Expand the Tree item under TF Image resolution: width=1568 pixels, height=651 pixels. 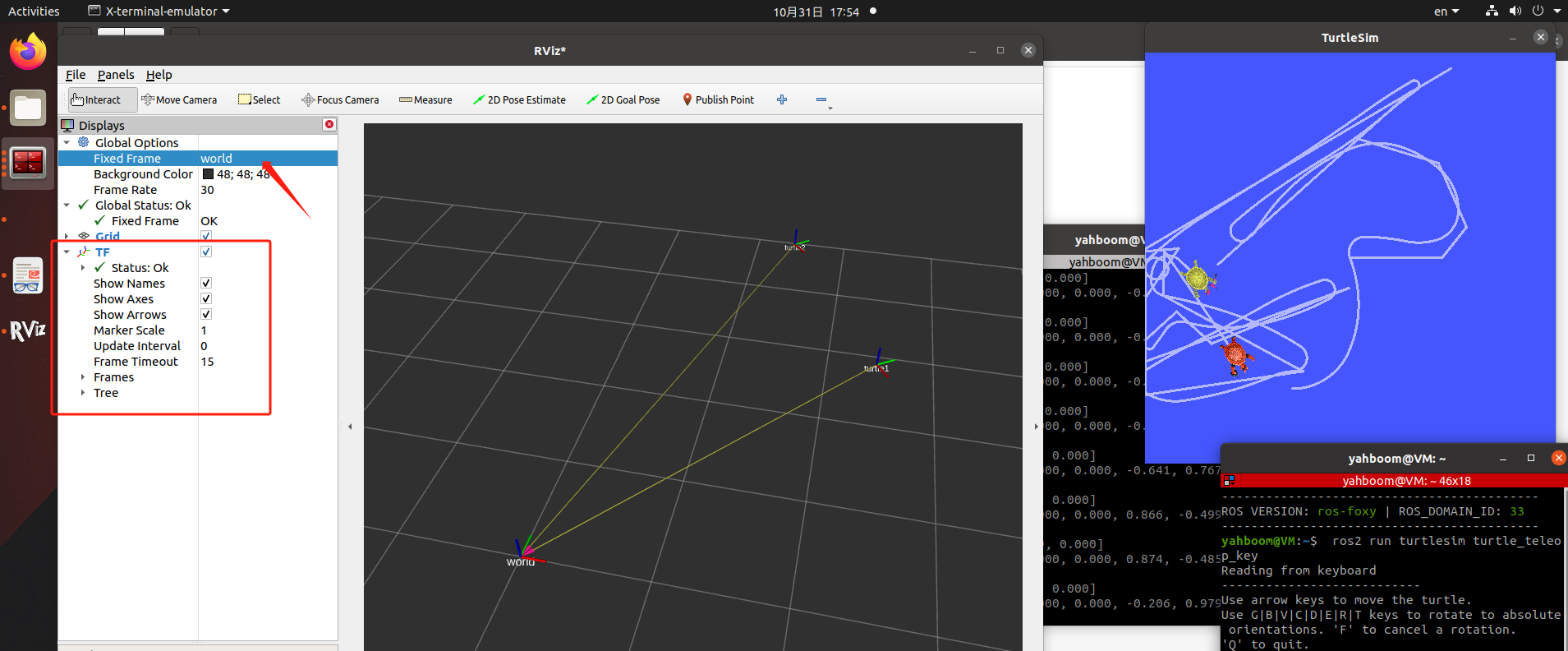(83, 393)
